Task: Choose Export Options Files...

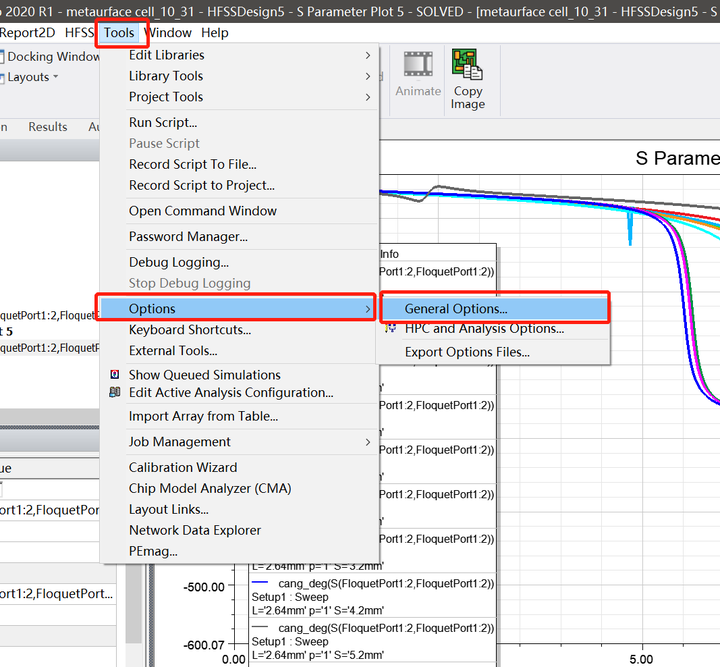Action: [494, 352]
